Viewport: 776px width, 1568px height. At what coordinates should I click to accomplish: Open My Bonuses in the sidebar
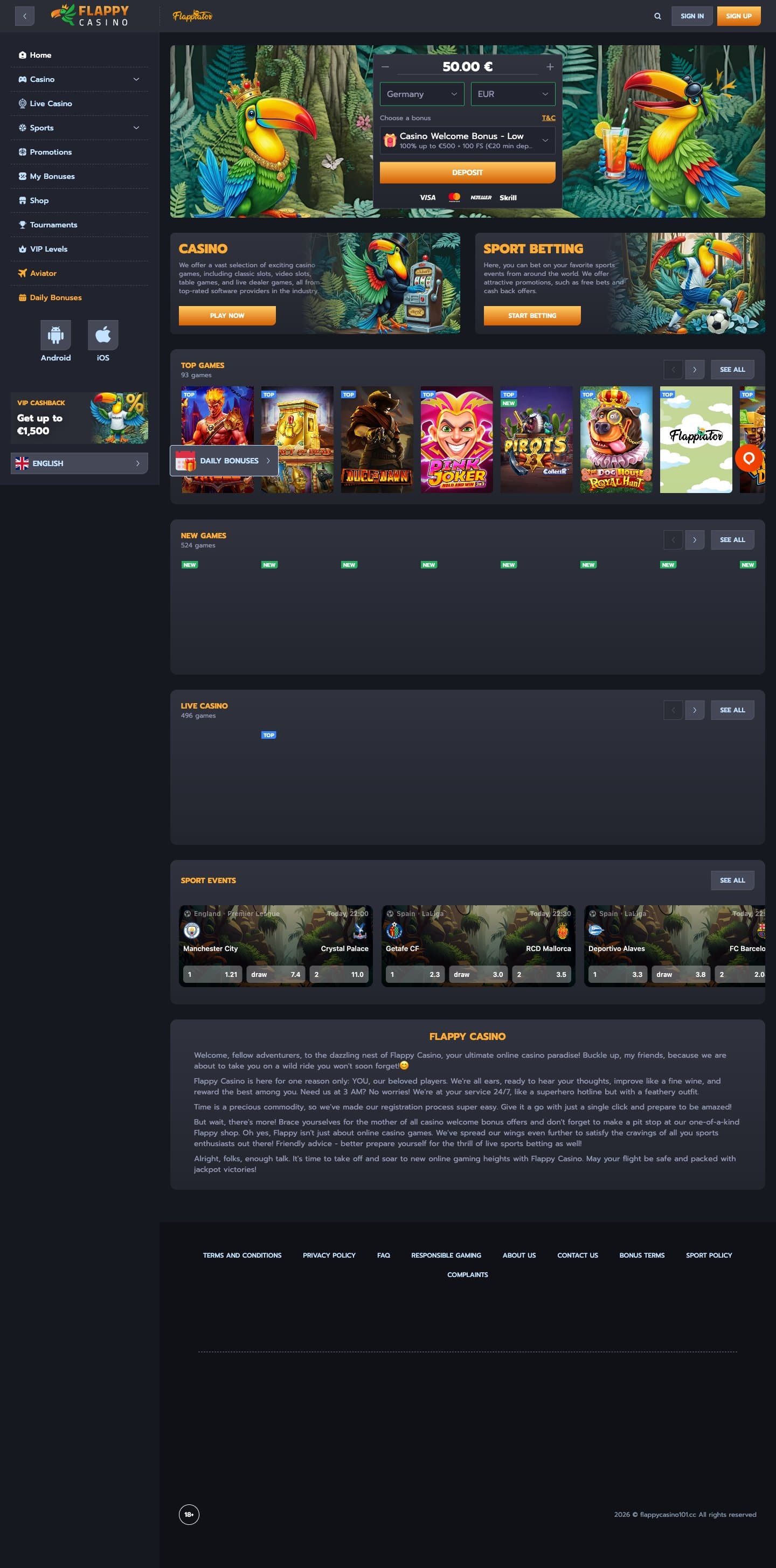79,177
